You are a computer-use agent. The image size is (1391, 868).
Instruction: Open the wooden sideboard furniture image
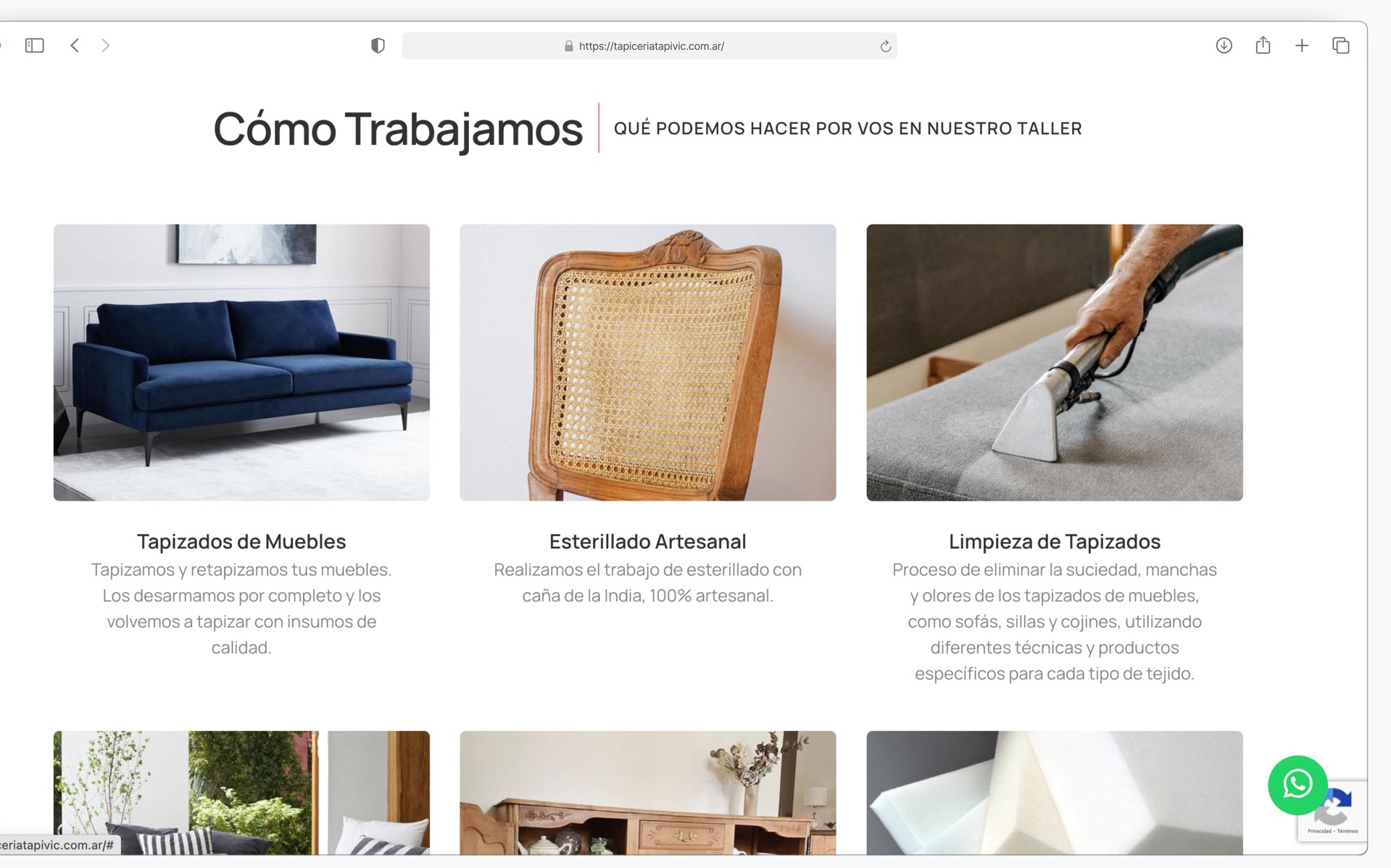tap(647, 793)
